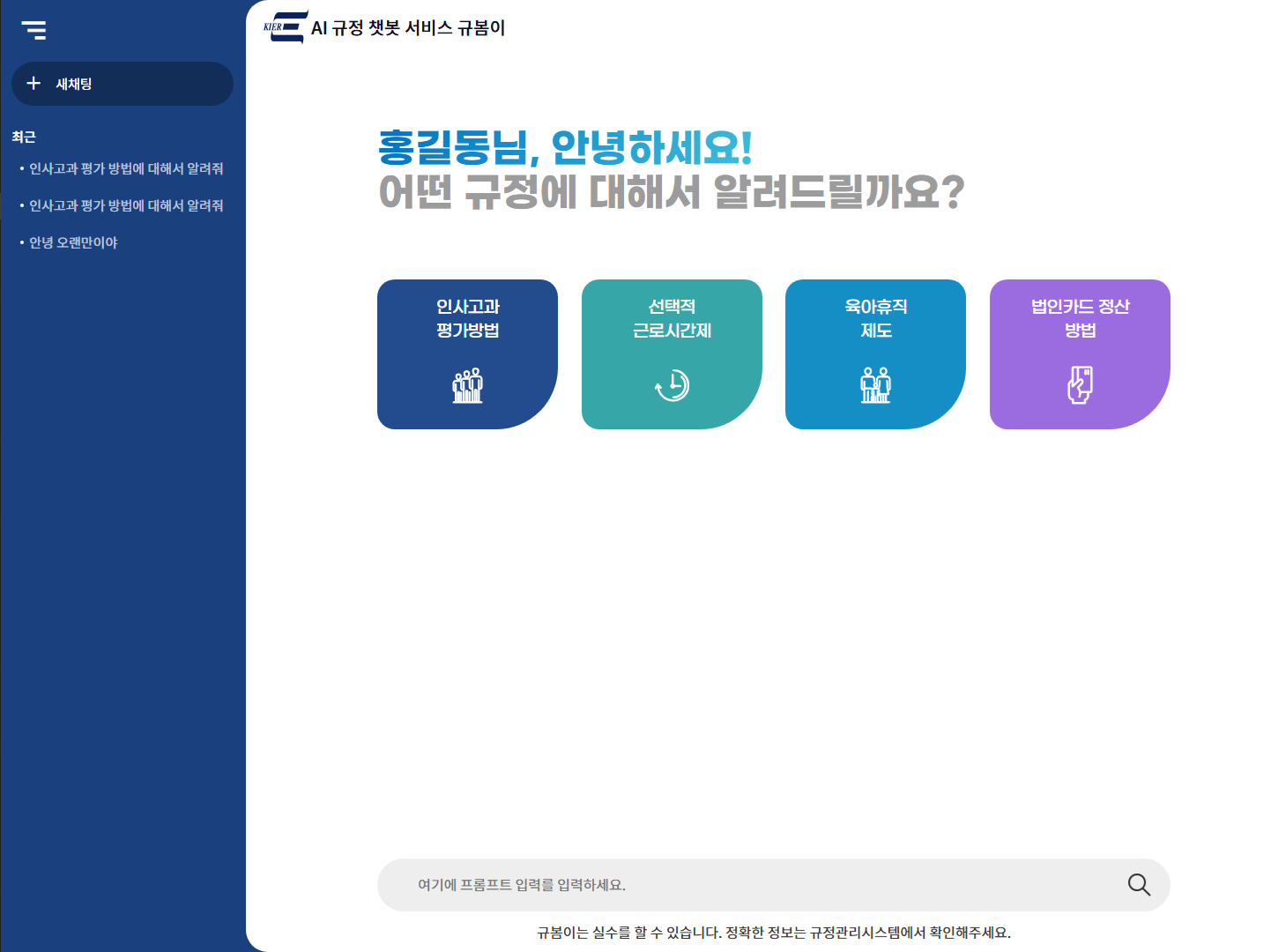This screenshot has height=952, width=1278.
Task: Click the greeting text 홍길동님, 안녕하세요!
Action: coord(565,147)
